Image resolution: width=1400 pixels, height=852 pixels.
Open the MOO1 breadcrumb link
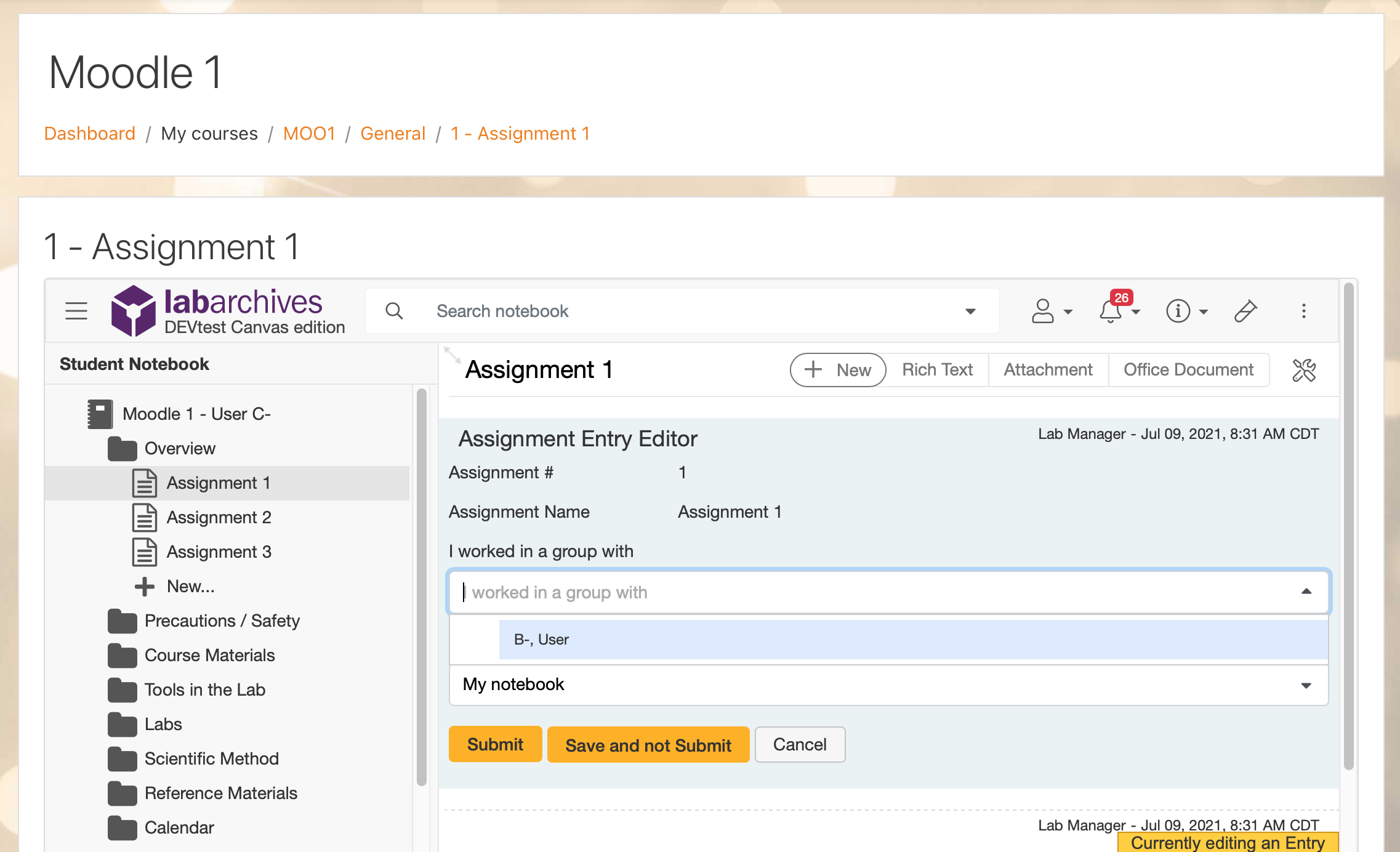pyautogui.click(x=309, y=134)
